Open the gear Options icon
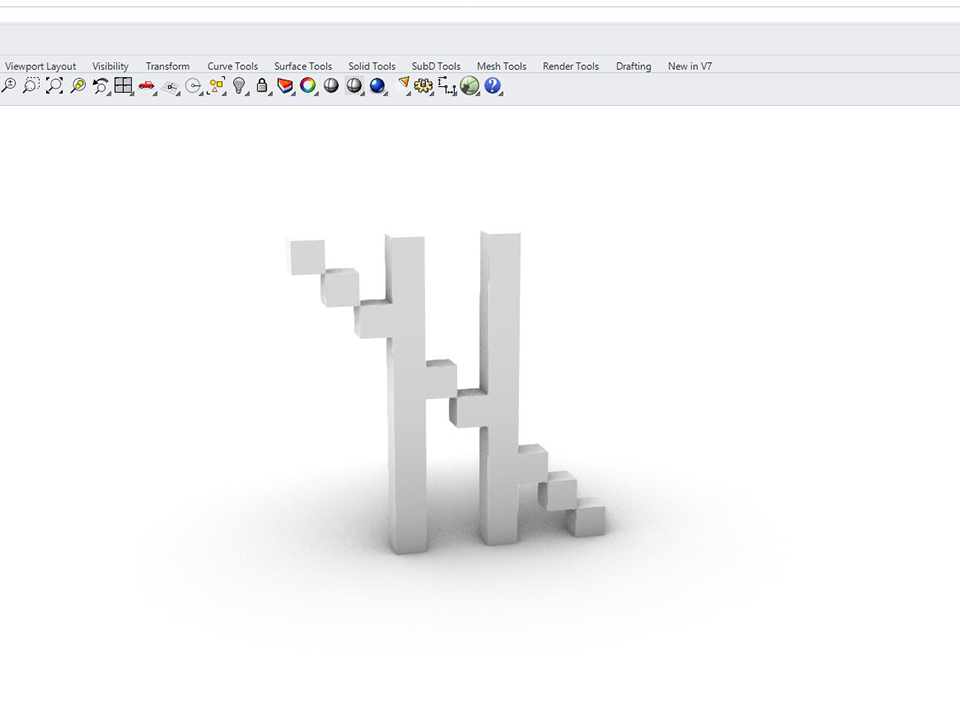 423,86
